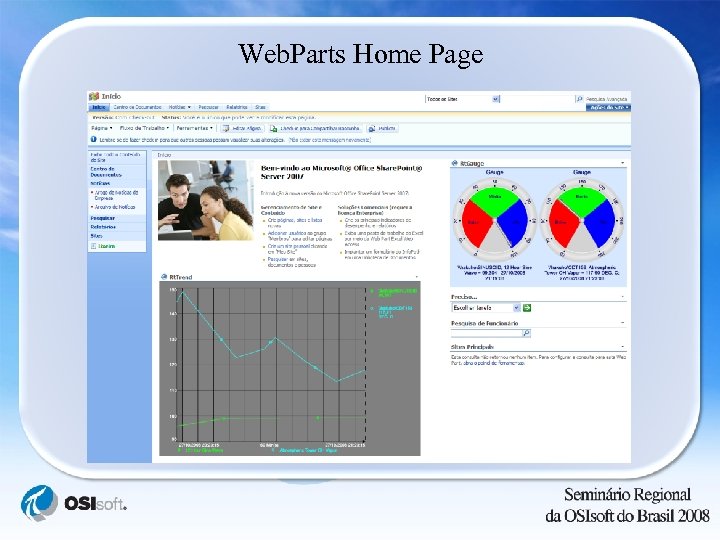Click the green trace legend entry in RtTrend
Viewport: 720px width, 540px height.
395,293
